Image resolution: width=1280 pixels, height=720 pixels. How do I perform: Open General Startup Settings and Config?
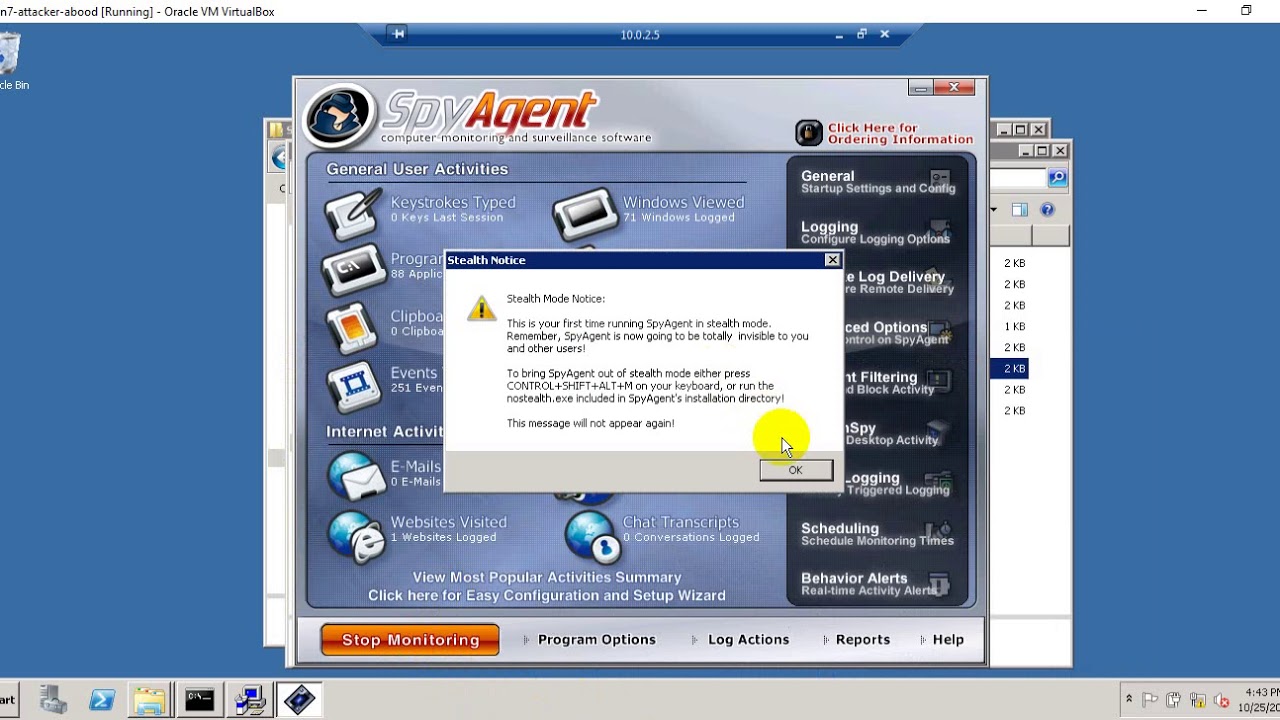877,181
